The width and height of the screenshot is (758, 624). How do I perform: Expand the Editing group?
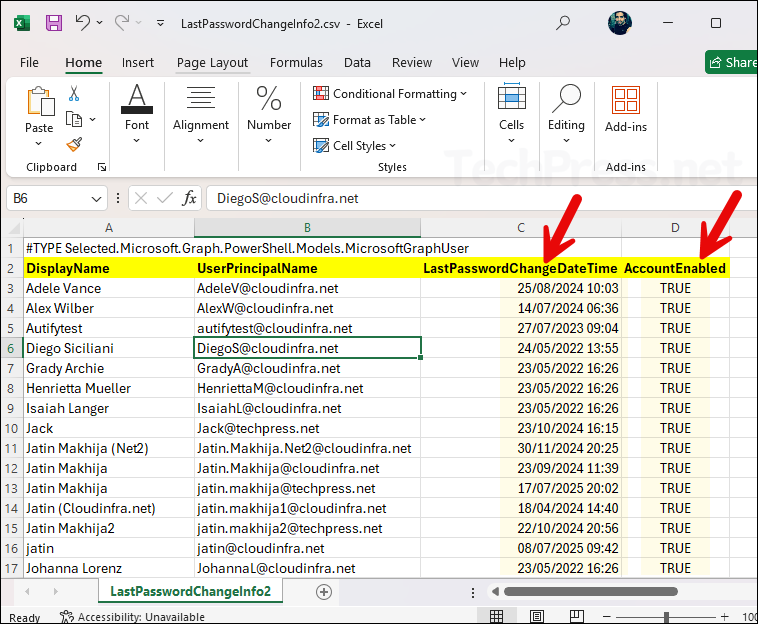coord(566,114)
